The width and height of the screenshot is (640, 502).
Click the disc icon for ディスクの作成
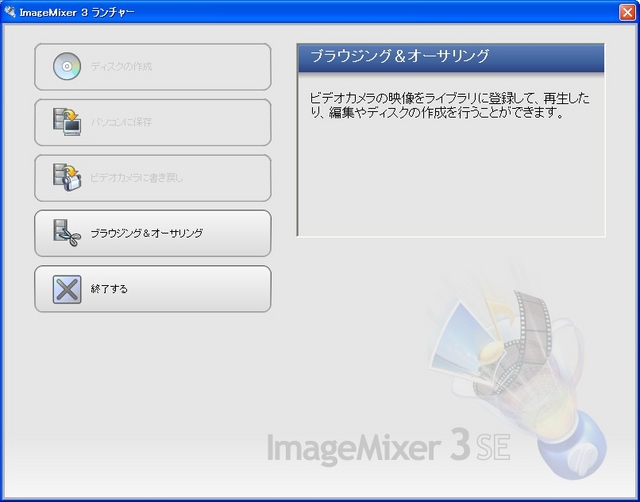point(67,66)
